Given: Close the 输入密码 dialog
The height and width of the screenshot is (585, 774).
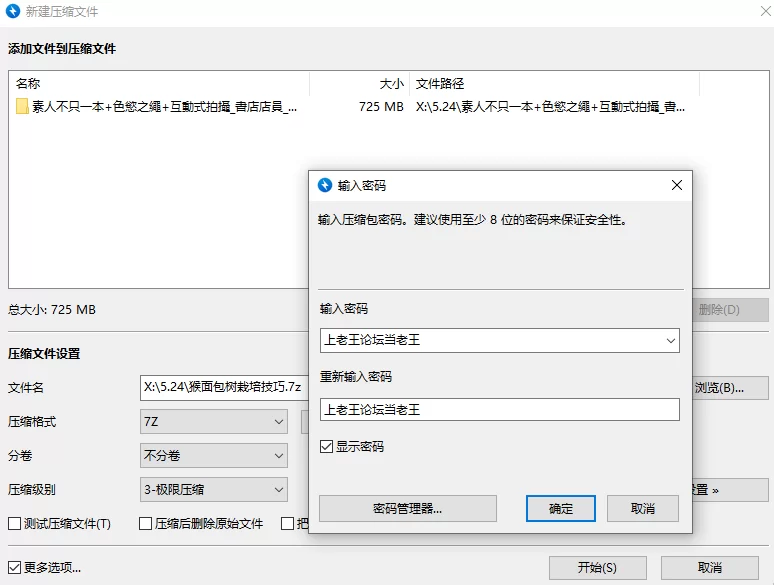Looking at the screenshot, I should [x=677, y=185].
